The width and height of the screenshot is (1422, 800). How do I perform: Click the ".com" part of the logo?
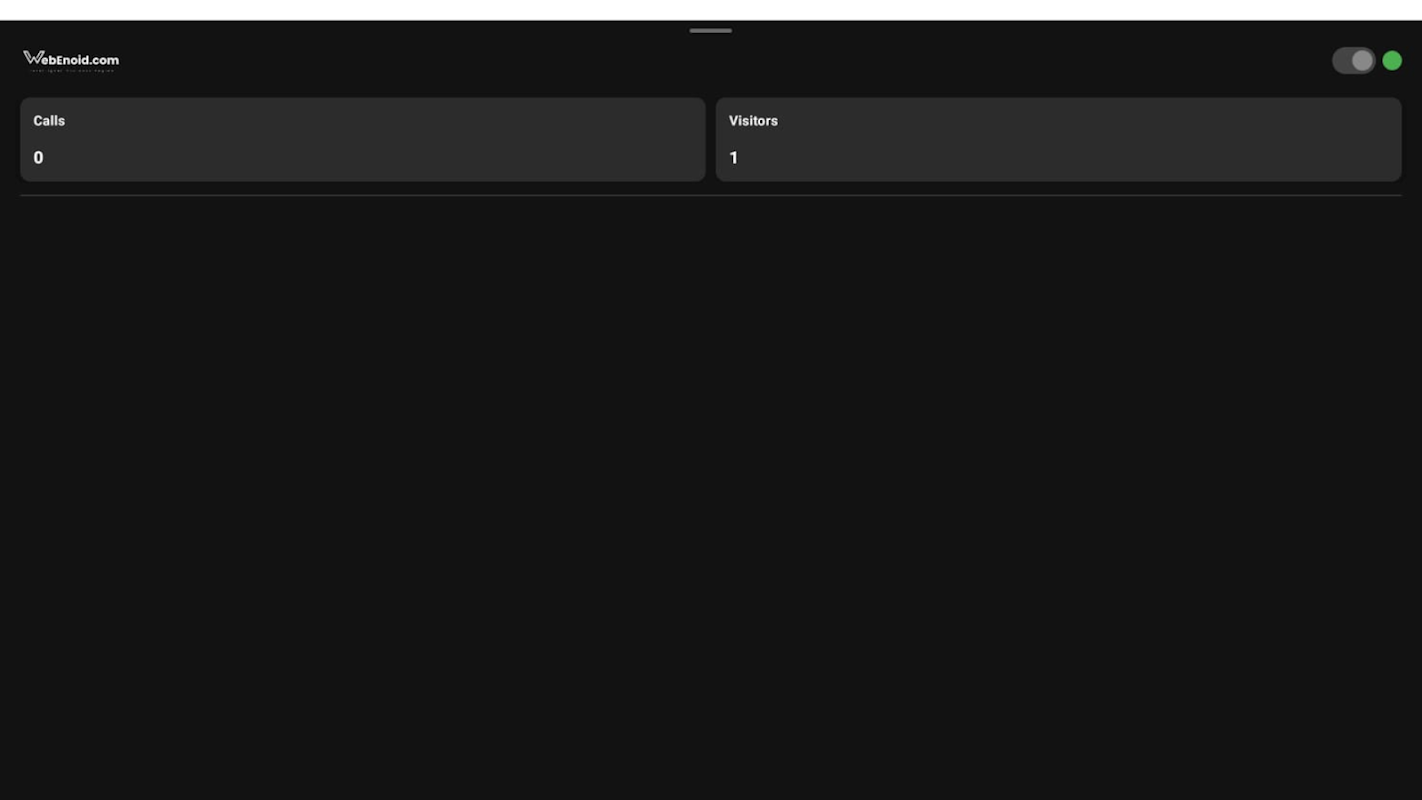click(x=104, y=60)
